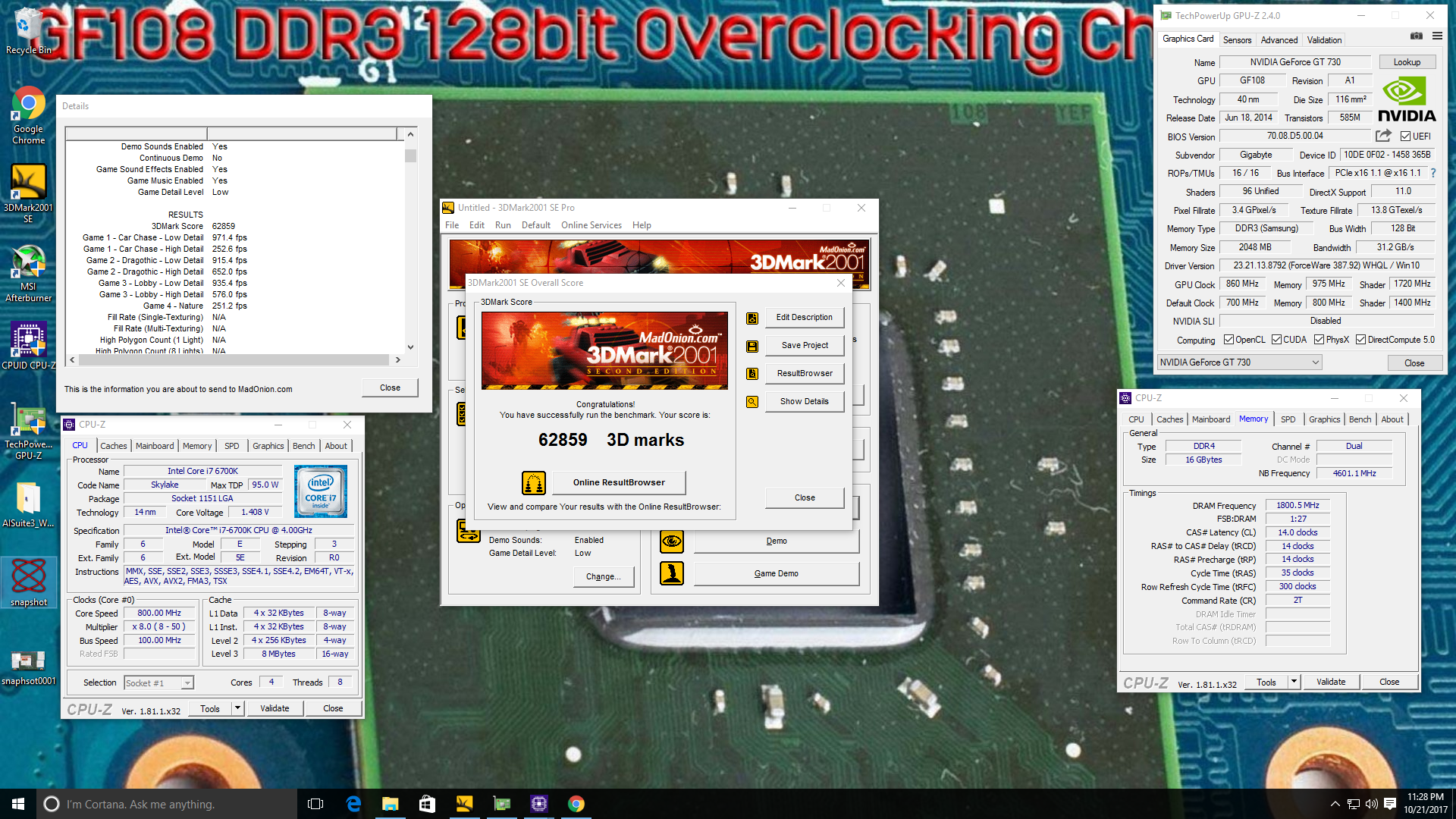Screen dimensions: 1456x819
Task: Open the Graphics tab in CPU-Z Memory window
Action: point(1324,419)
